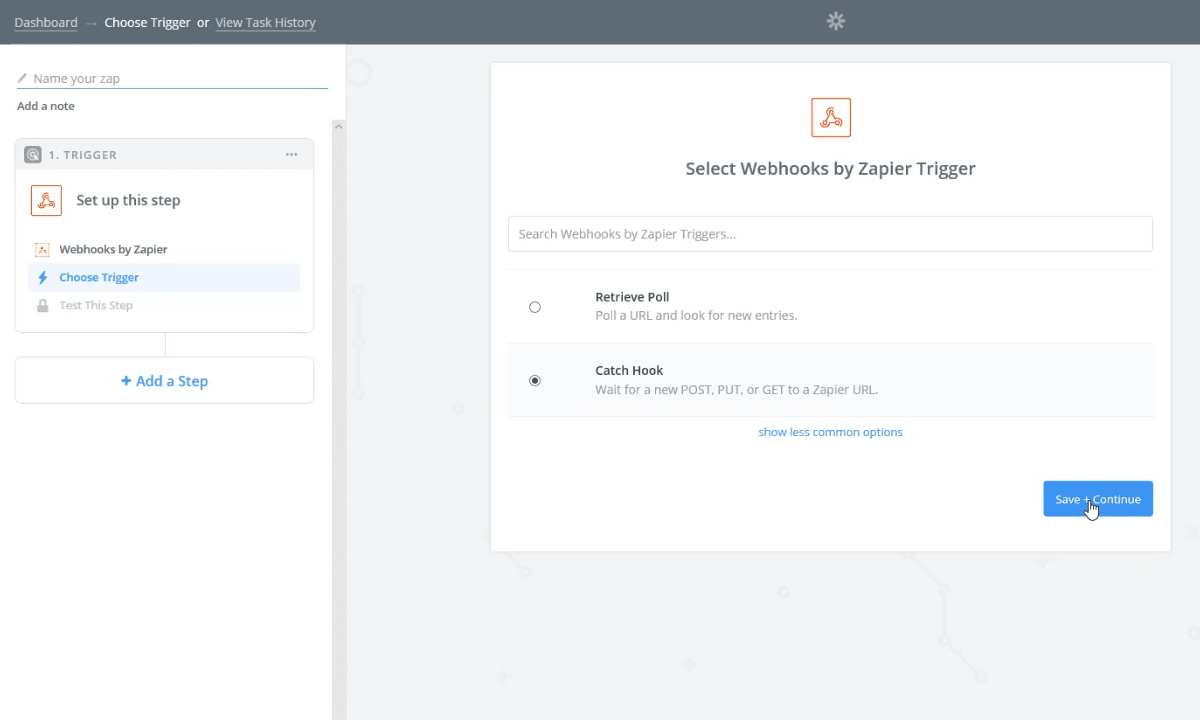1200x720 pixels.
Task: Click the lock icon beside Test This Step
Action: pyautogui.click(x=42, y=305)
